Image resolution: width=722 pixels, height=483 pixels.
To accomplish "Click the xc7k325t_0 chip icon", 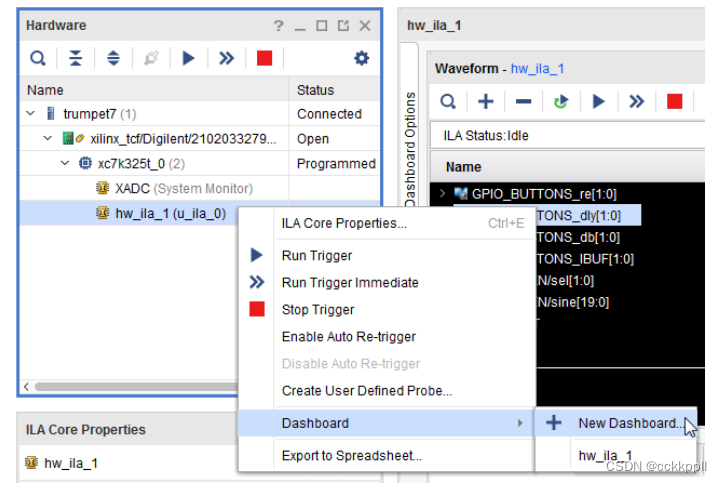I will [x=85, y=163].
